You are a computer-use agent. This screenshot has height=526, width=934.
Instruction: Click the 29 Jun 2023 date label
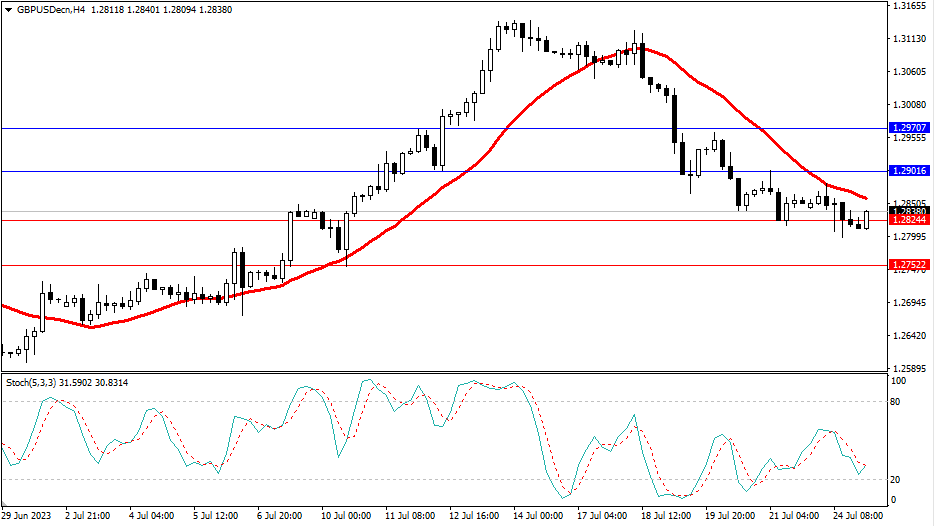(x=26, y=516)
